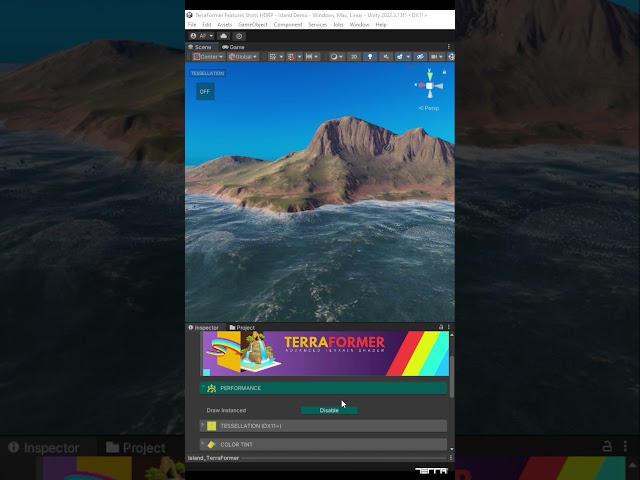This screenshot has width=640, height=480.
Task: Expand scene effects options arrow
Action: (408, 57)
